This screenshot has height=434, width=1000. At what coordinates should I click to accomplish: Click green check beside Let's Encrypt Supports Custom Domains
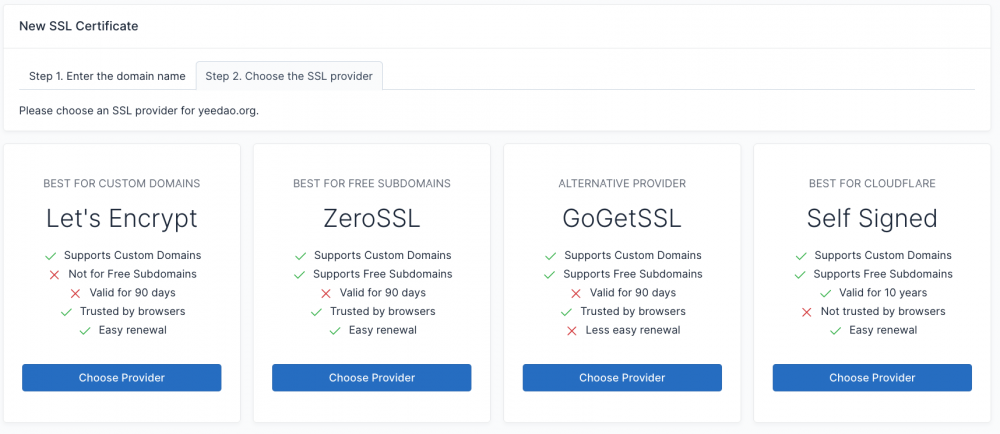50,256
